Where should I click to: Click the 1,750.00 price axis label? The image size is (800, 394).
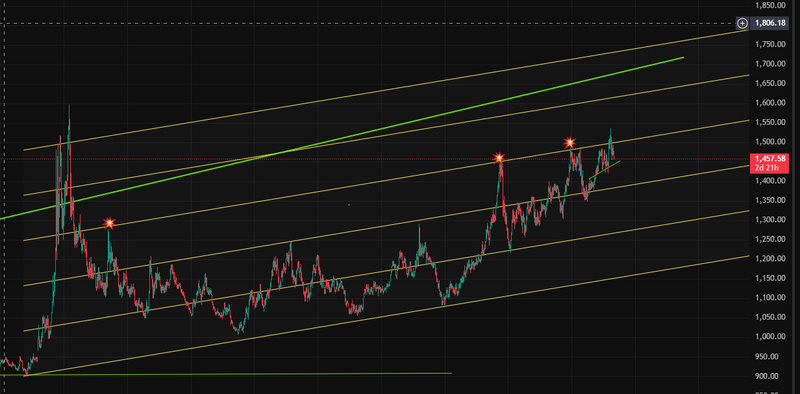click(x=770, y=44)
